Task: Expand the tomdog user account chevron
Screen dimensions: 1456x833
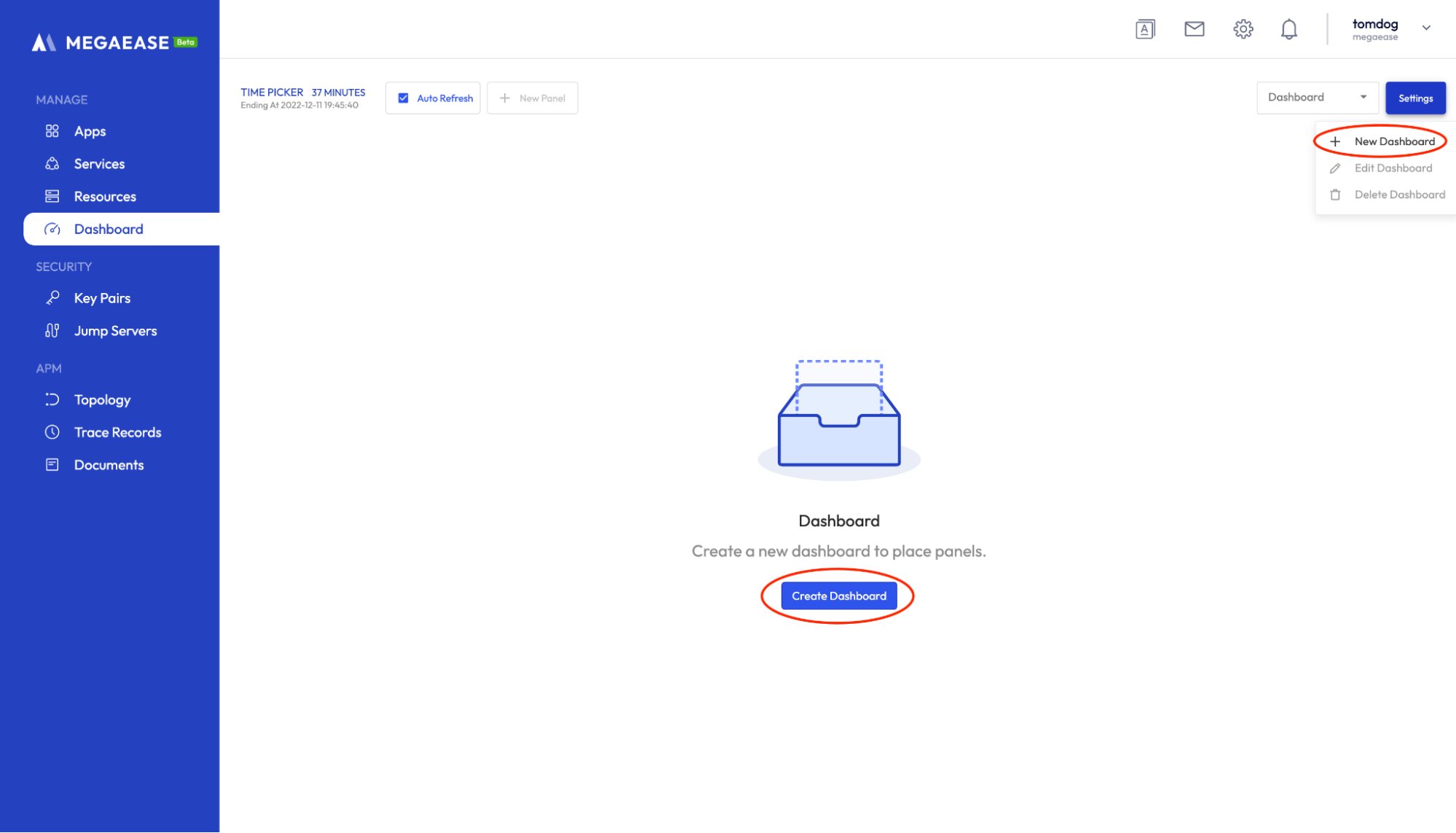Action: 1426,28
